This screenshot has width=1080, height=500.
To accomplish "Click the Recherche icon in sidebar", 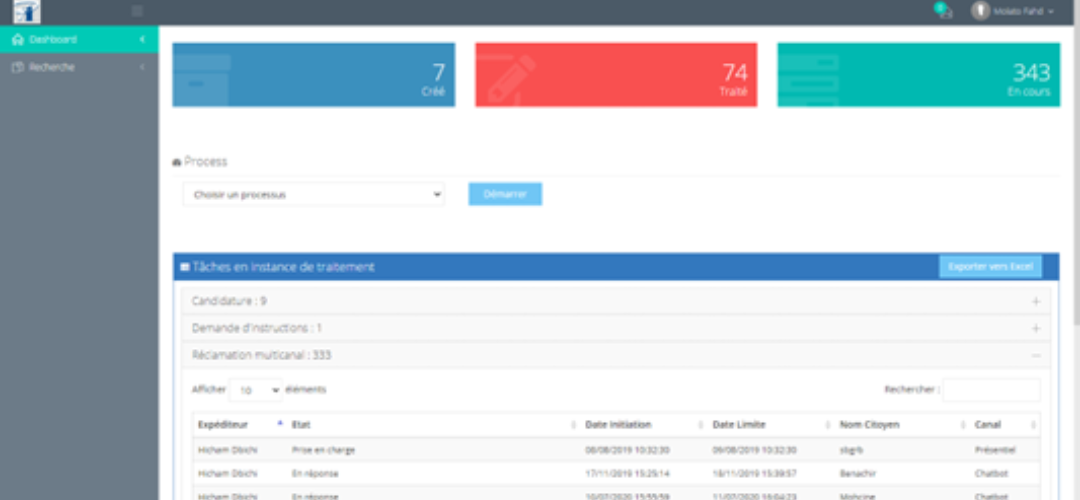I will pos(17,67).
